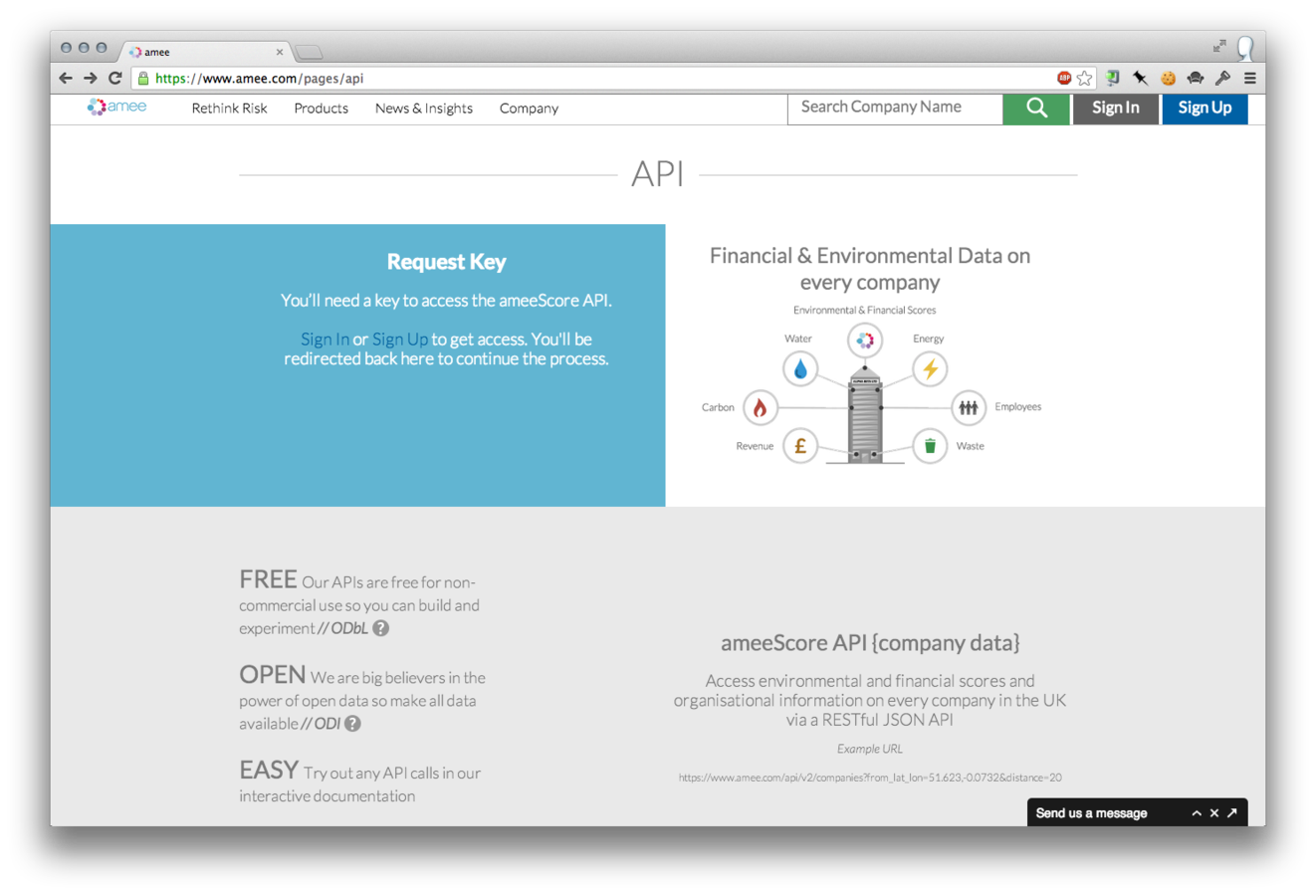
Task: Click the Send us a message bar
Action: (x=1138, y=813)
